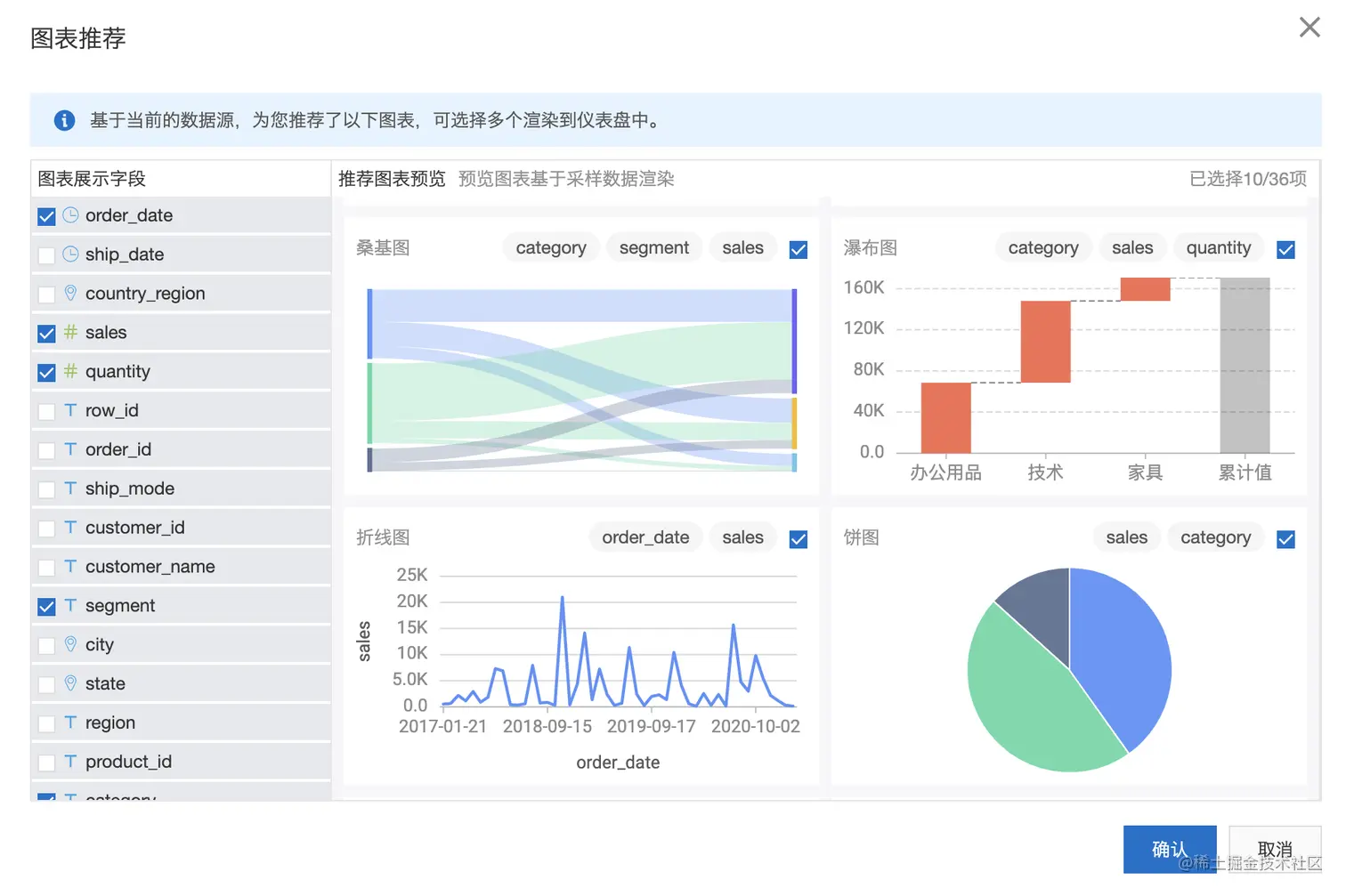Screen dimensions: 1346x896
Task: Click the 取消 cancel button
Action: 1275,849
